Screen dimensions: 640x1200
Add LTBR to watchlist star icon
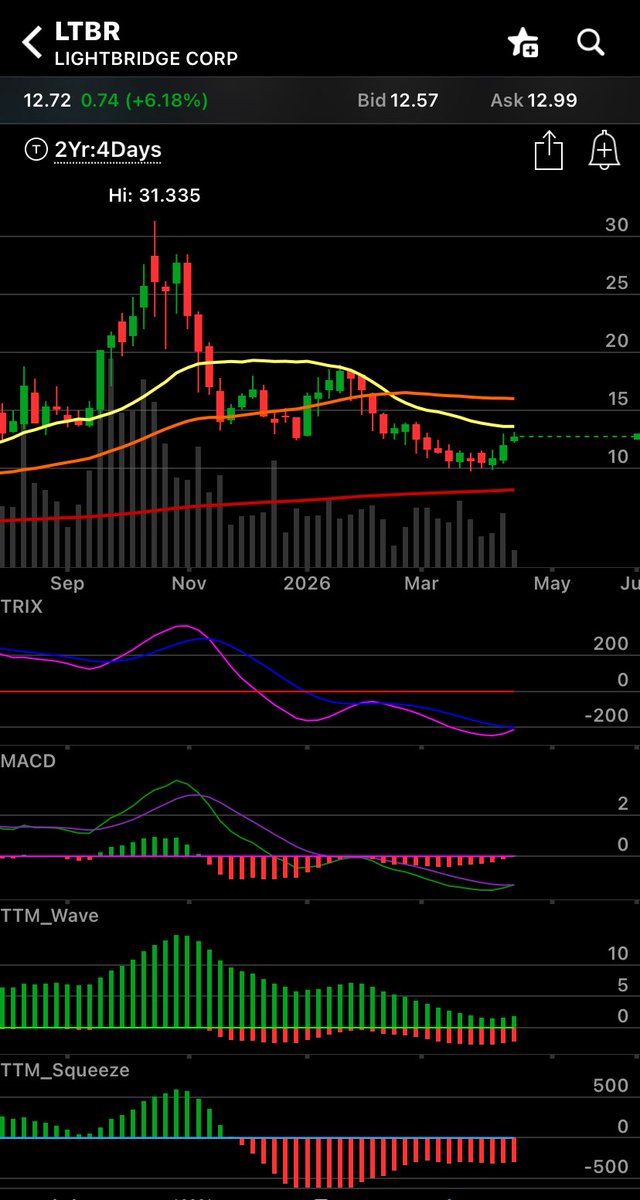point(523,42)
